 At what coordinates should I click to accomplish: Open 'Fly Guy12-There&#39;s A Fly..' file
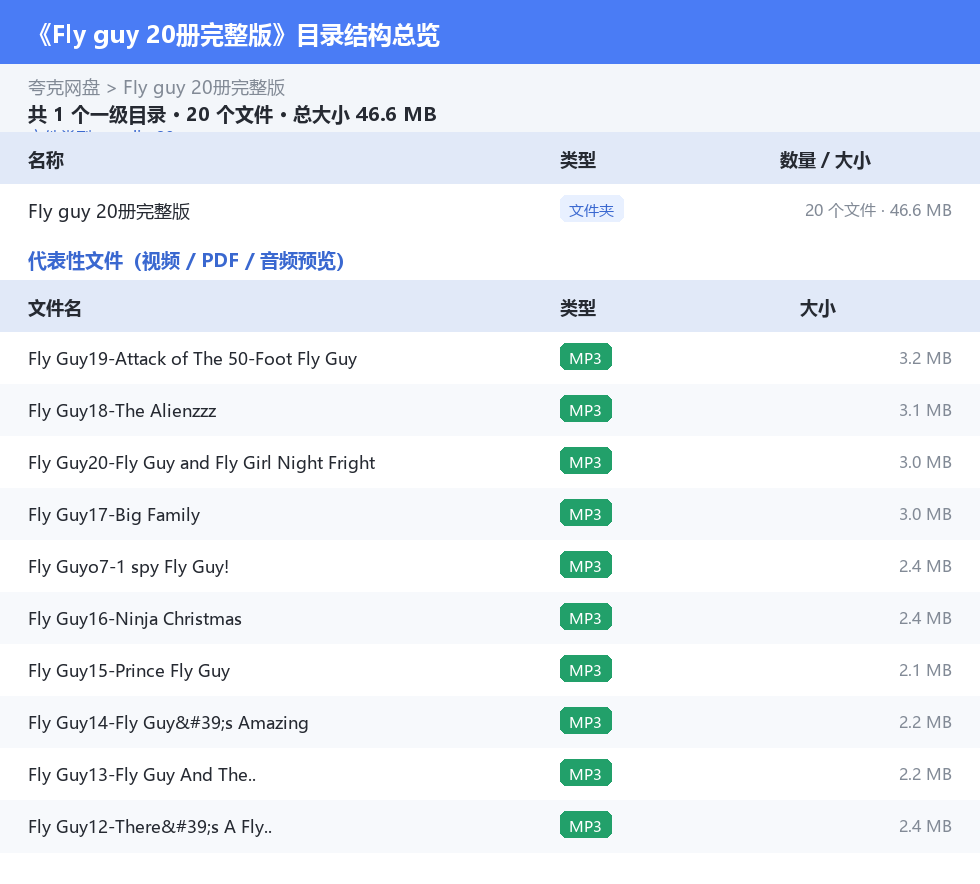pos(150,826)
